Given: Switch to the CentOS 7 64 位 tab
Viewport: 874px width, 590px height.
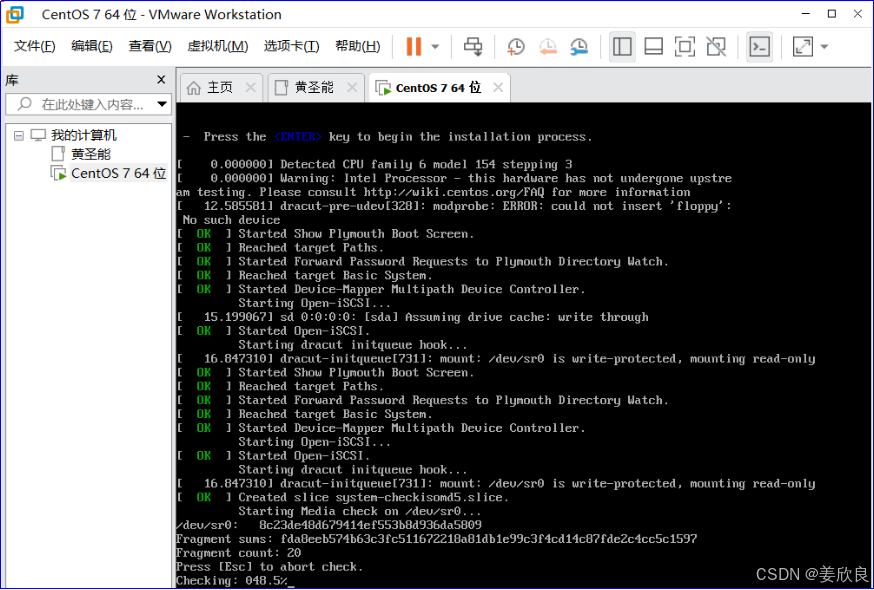Looking at the screenshot, I should click(x=438, y=88).
